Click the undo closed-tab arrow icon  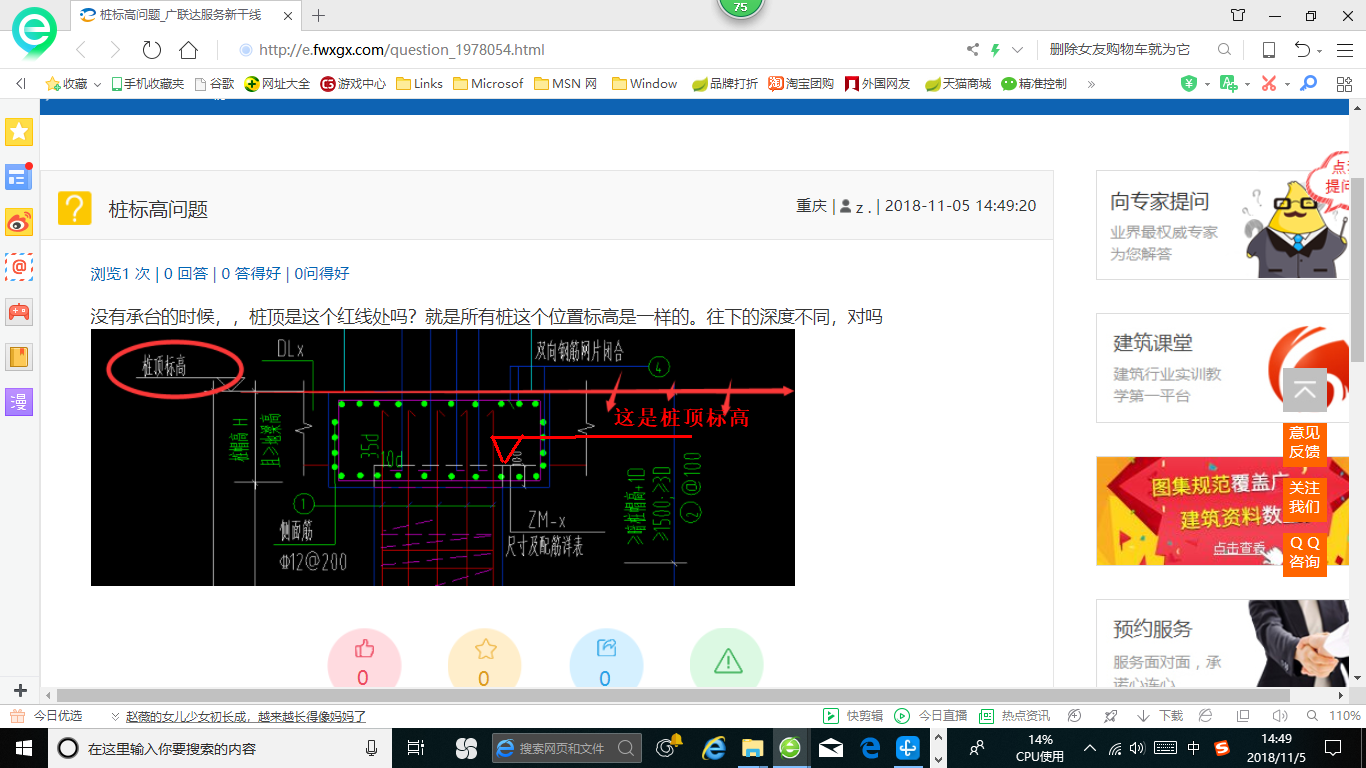[1302, 50]
